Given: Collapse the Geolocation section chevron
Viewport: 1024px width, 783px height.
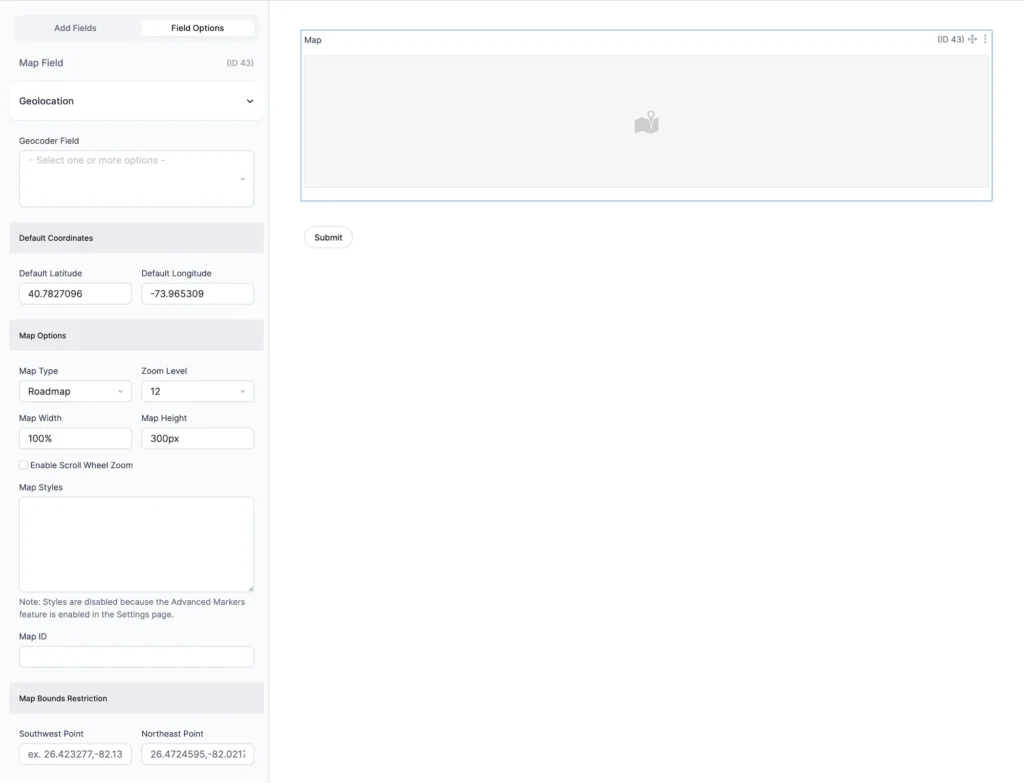Looking at the screenshot, I should [x=249, y=101].
